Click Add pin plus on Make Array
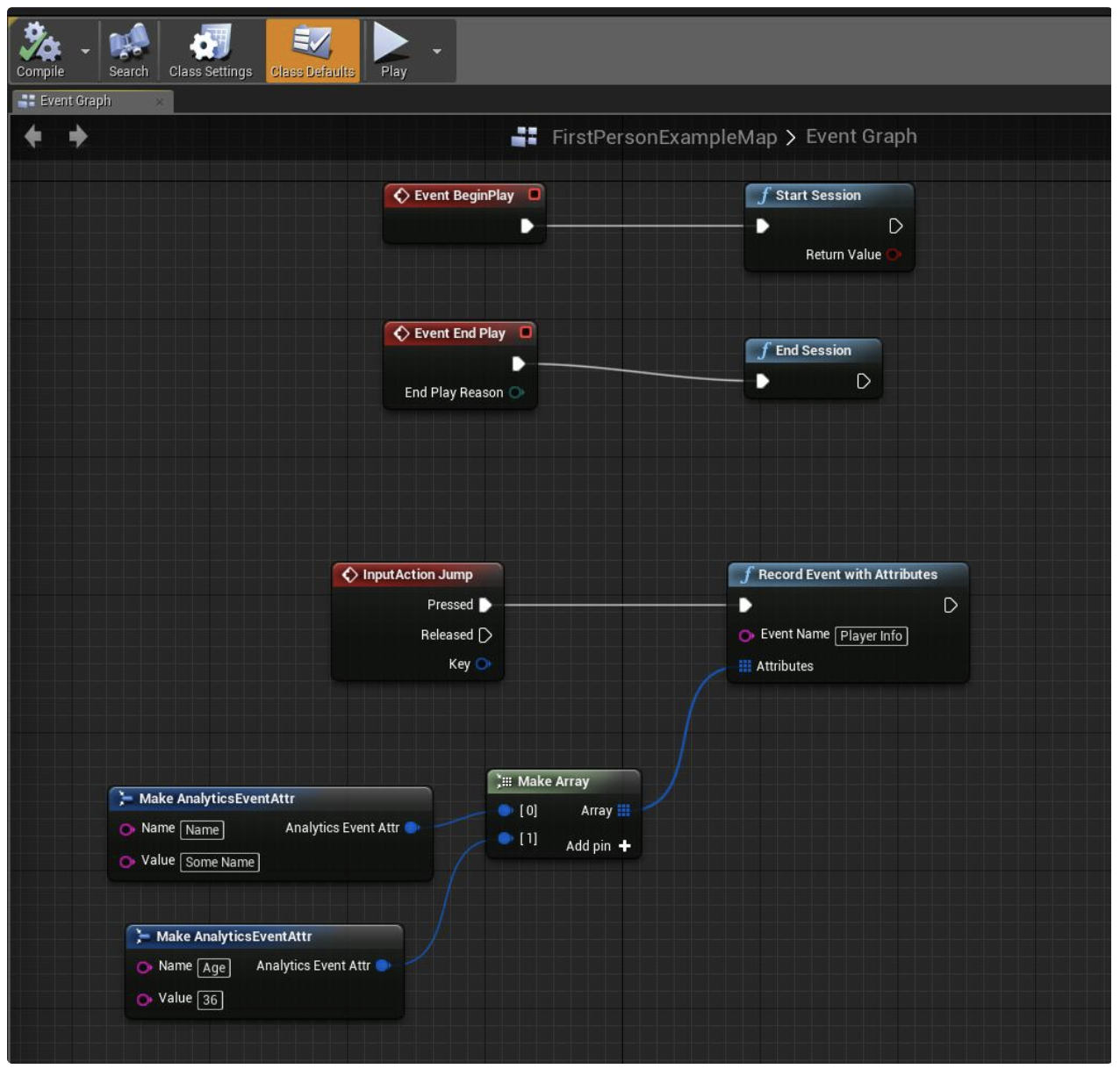 point(624,846)
